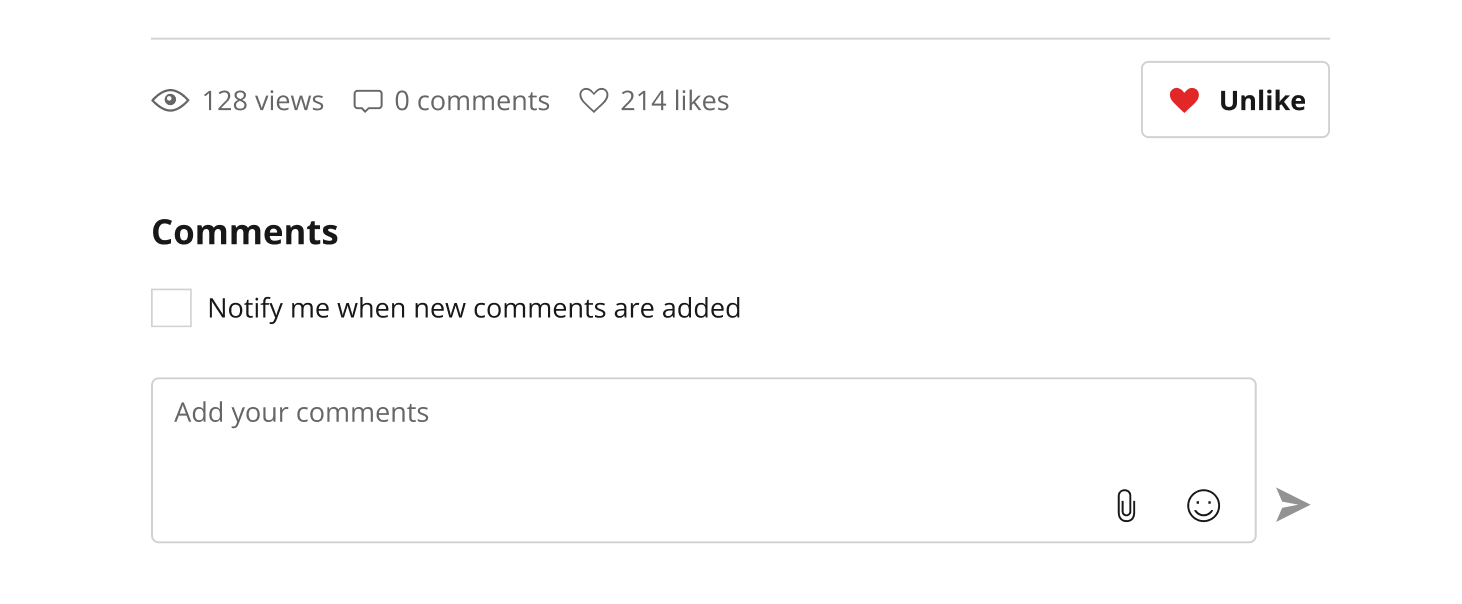Click the word "comments" in the stats row

tap(483, 101)
